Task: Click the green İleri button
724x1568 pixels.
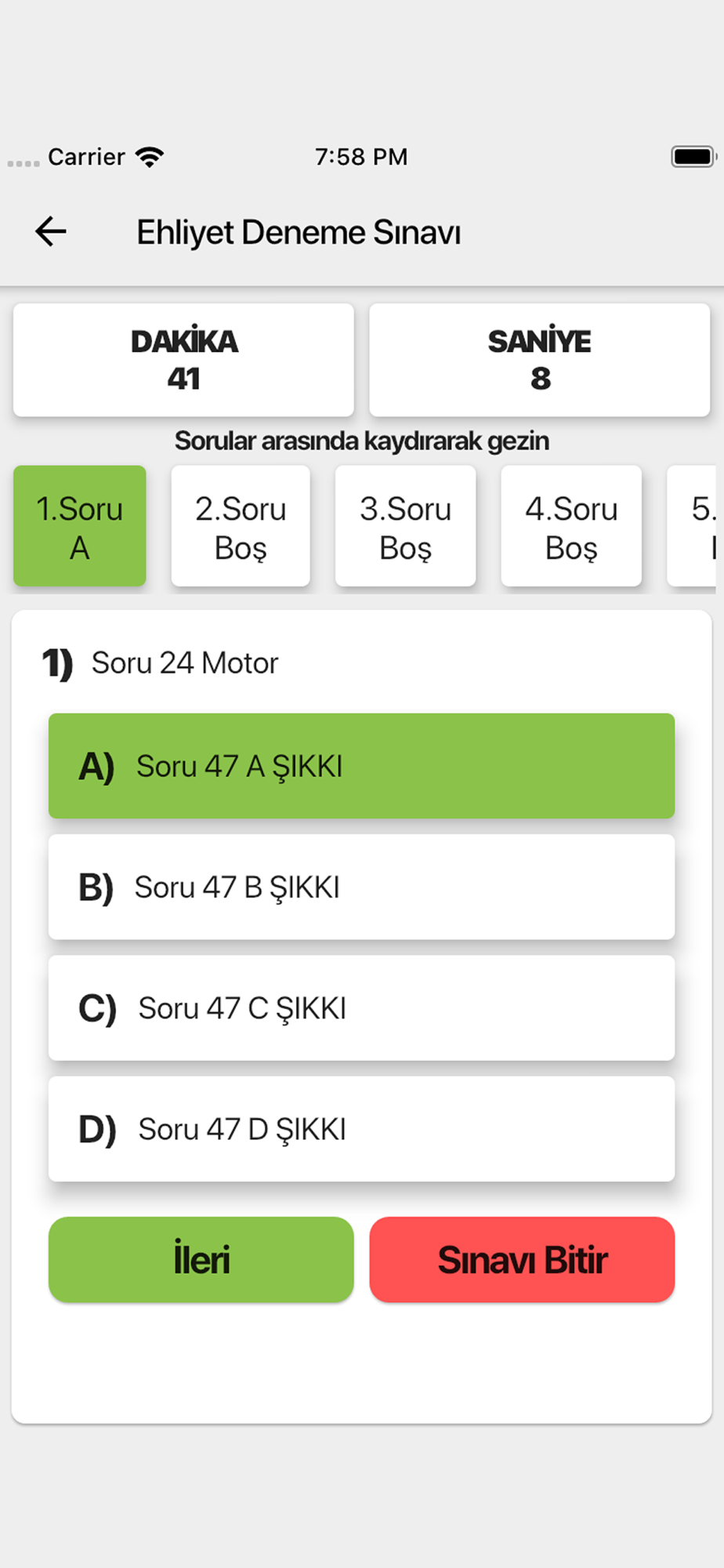Action: tap(201, 1260)
